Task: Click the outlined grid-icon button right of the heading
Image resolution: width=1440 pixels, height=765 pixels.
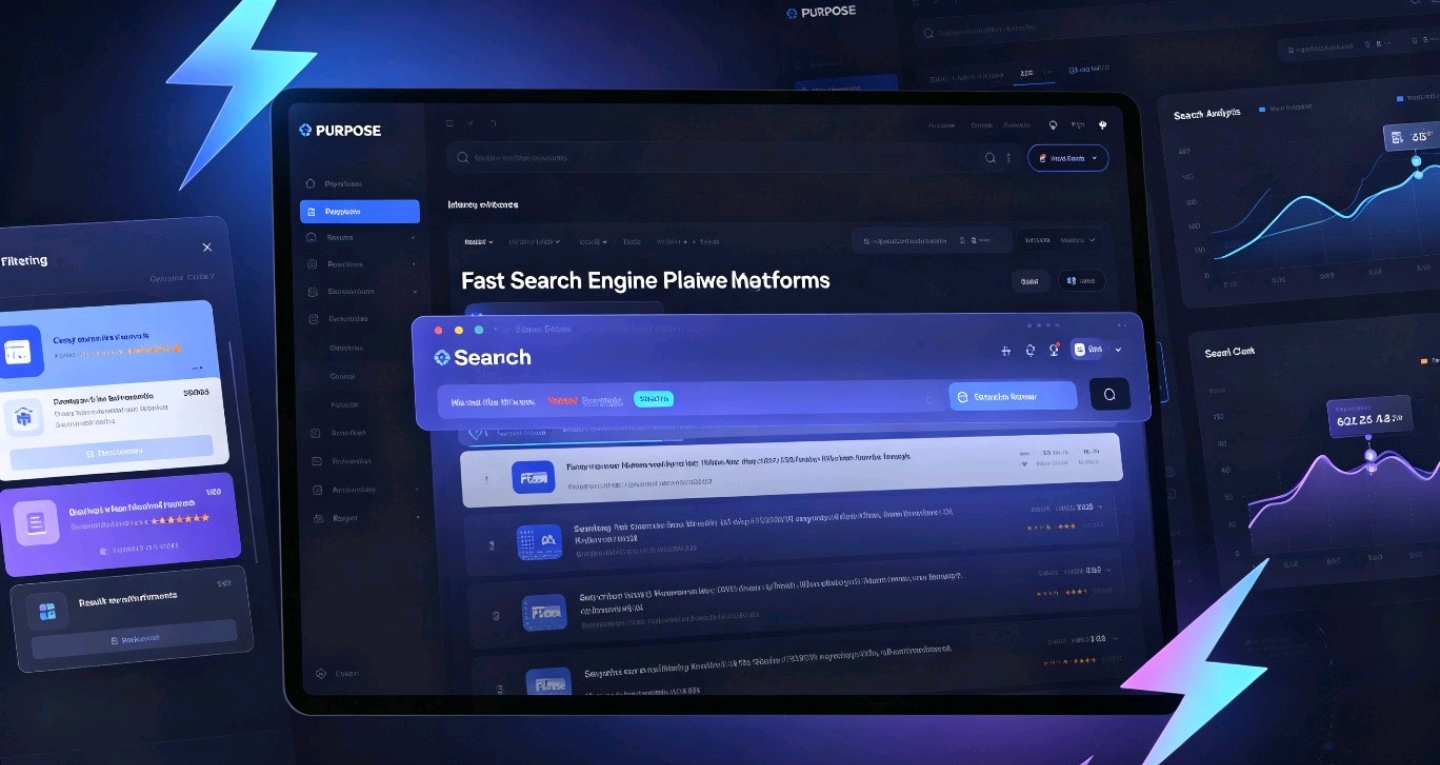Action: pos(1081,282)
